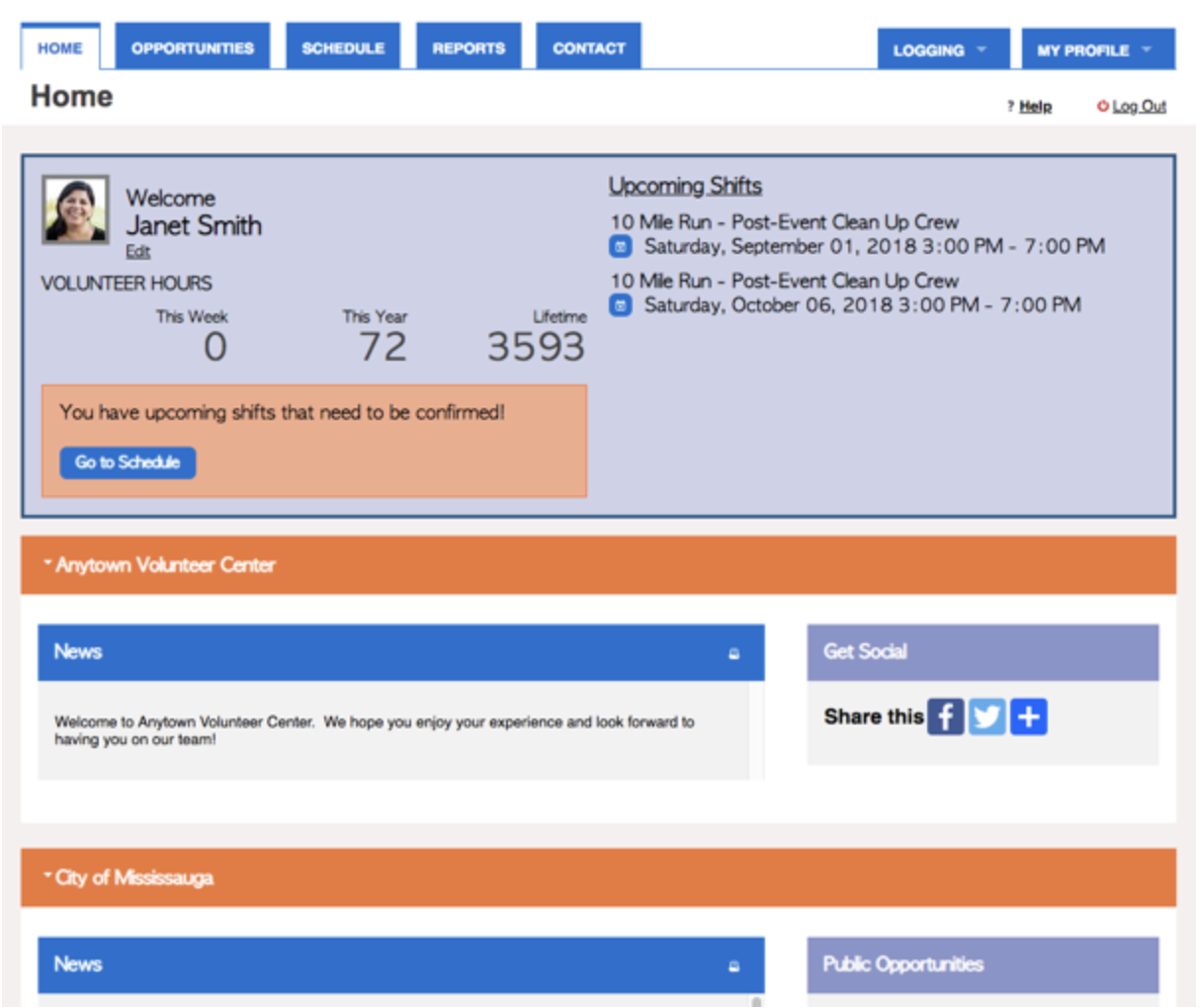This screenshot has width=1200, height=1008.
Task: Switch to the Schedule tab
Action: tap(343, 47)
